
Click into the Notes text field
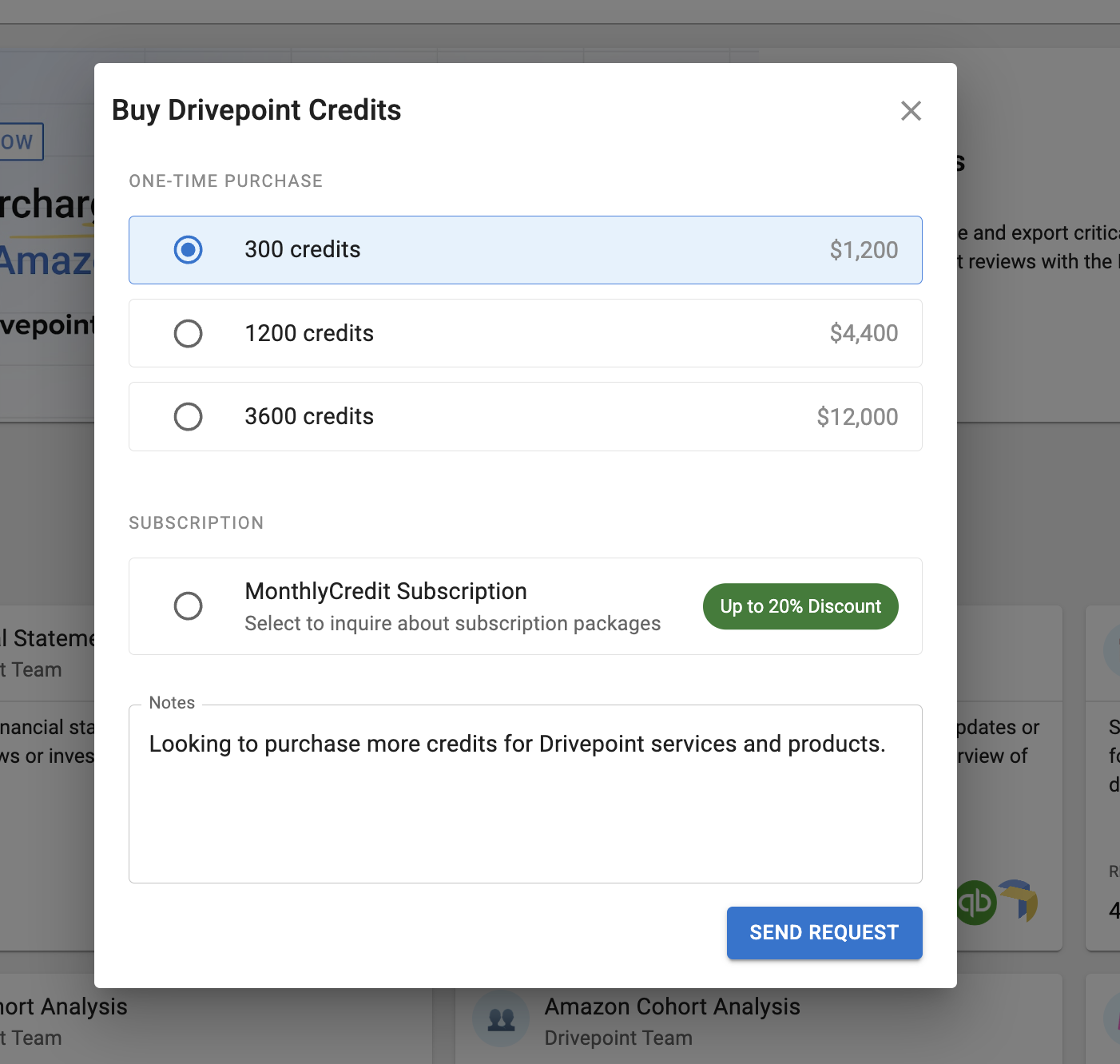(x=525, y=807)
